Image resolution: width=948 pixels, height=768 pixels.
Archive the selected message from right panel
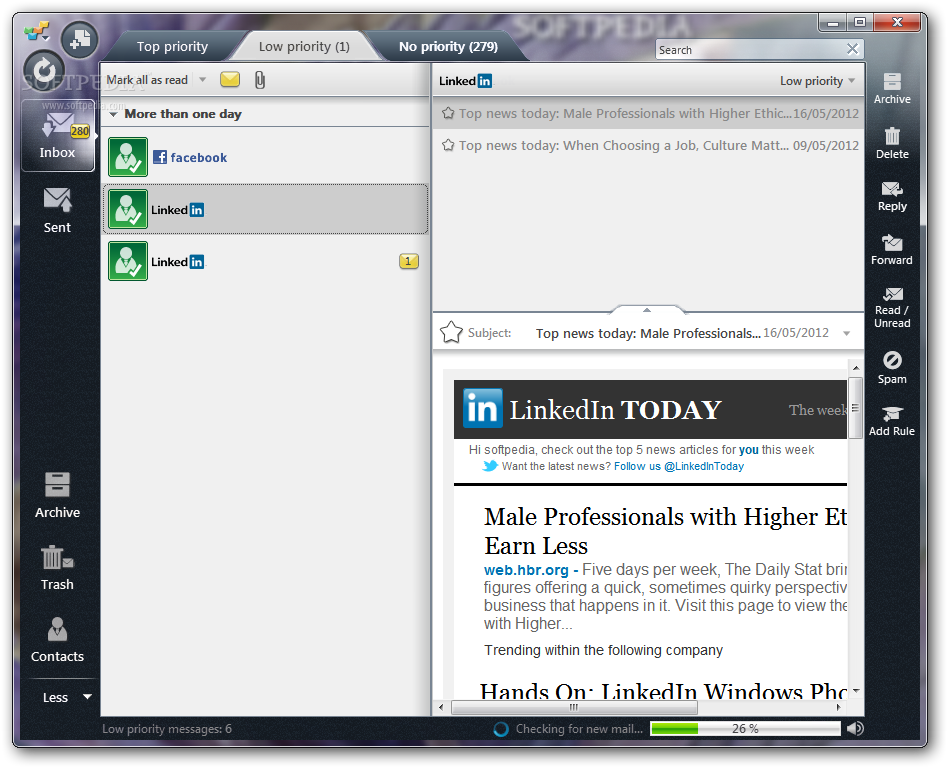[892, 88]
